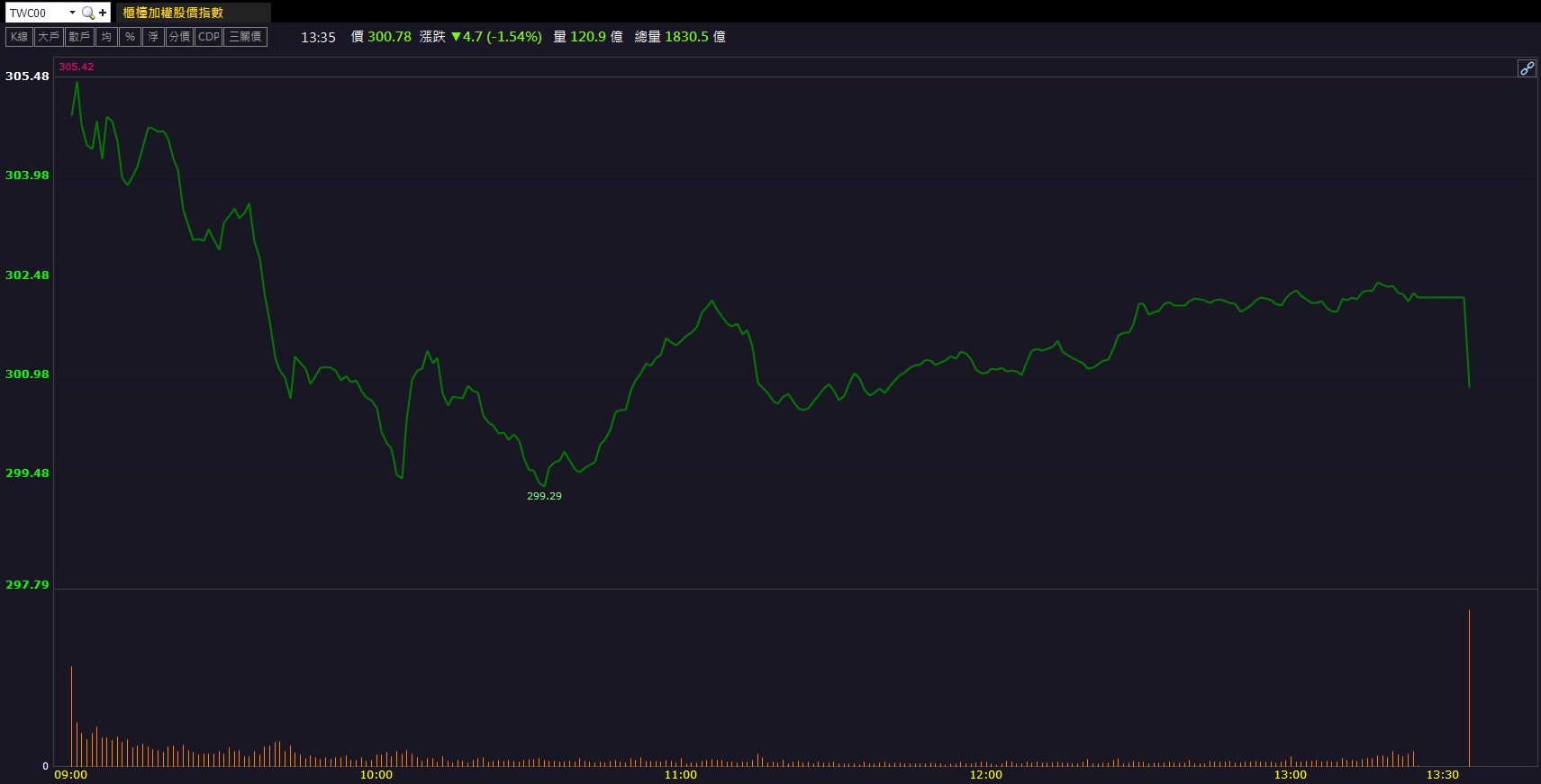The height and width of the screenshot is (784, 1541).
Task: Enable the 均 average price line
Action: (x=106, y=37)
